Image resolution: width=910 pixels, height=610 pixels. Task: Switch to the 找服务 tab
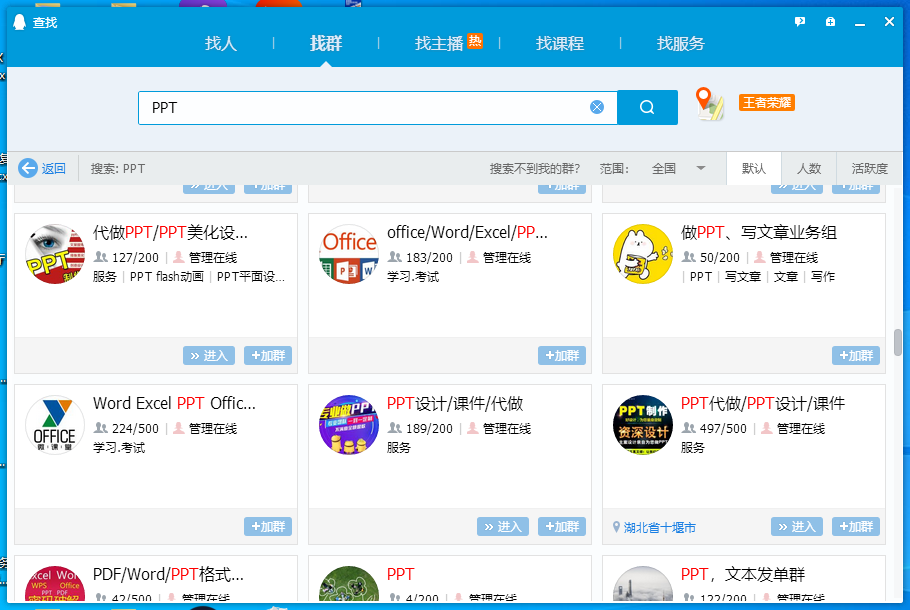(x=681, y=44)
